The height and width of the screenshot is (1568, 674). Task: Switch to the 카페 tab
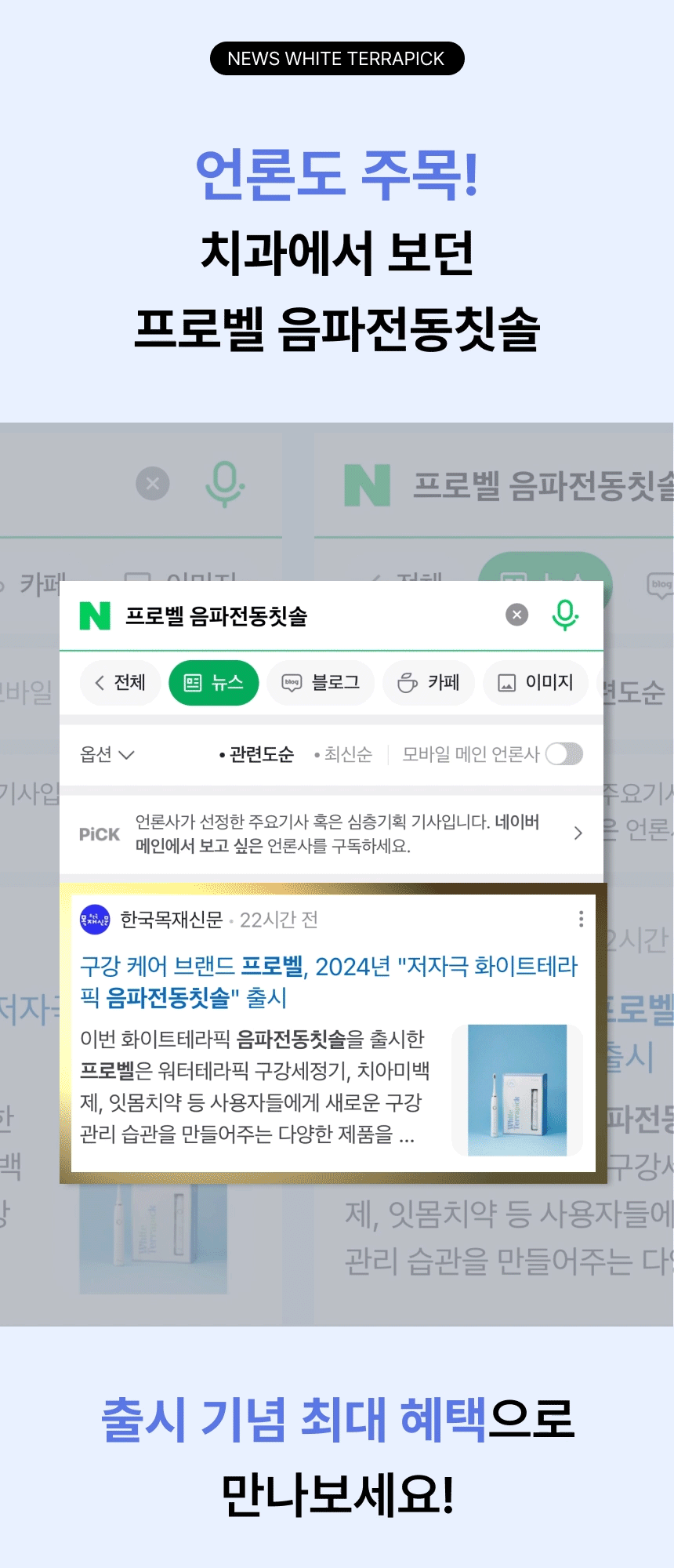coord(429,683)
